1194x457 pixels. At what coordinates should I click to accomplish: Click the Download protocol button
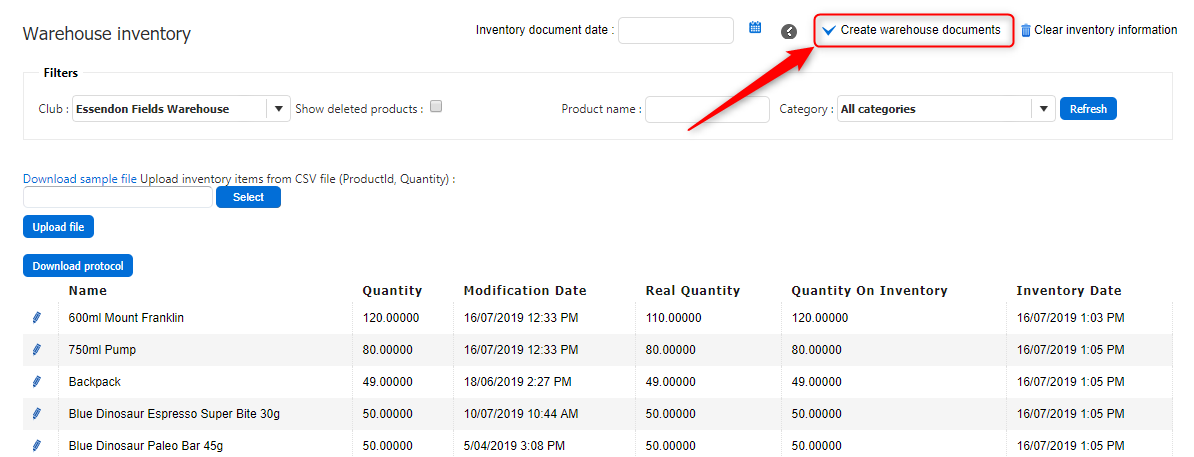[x=78, y=266]
